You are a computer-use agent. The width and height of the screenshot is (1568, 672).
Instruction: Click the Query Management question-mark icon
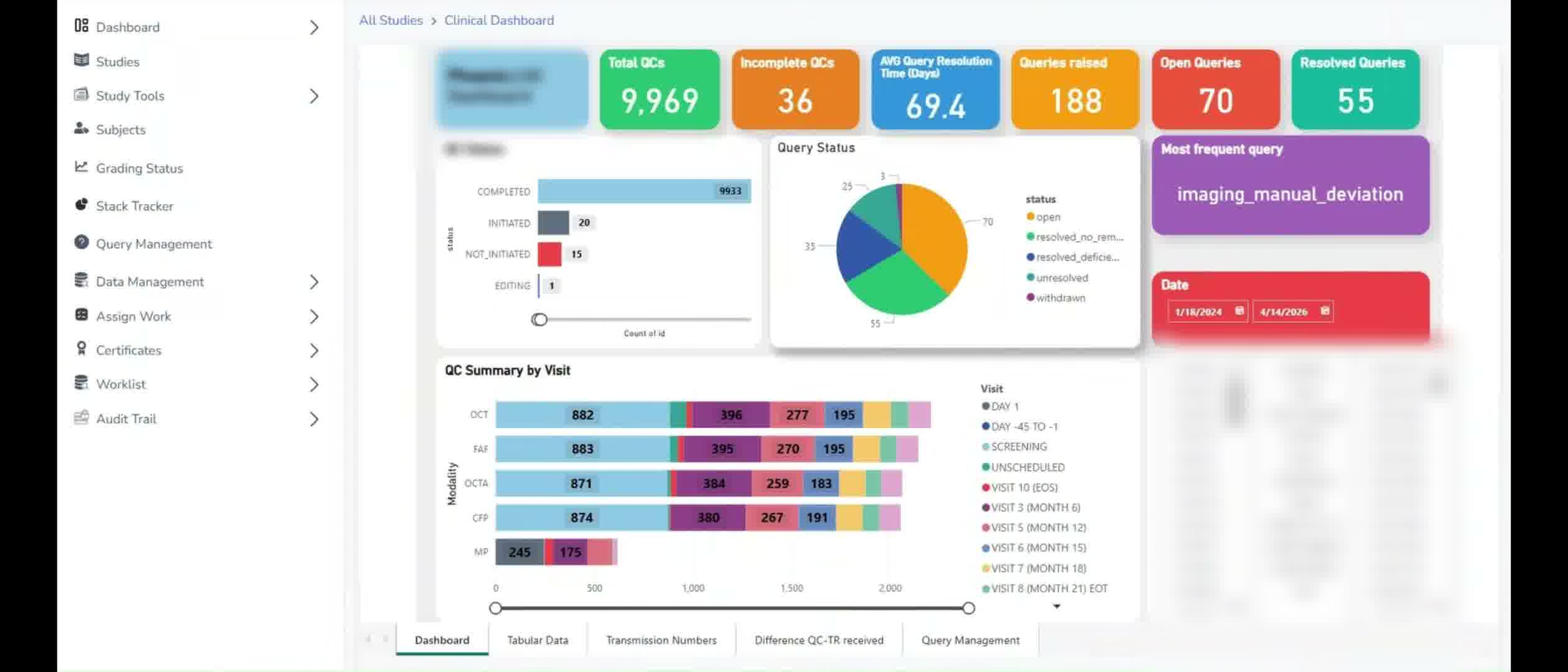[82, 243]
